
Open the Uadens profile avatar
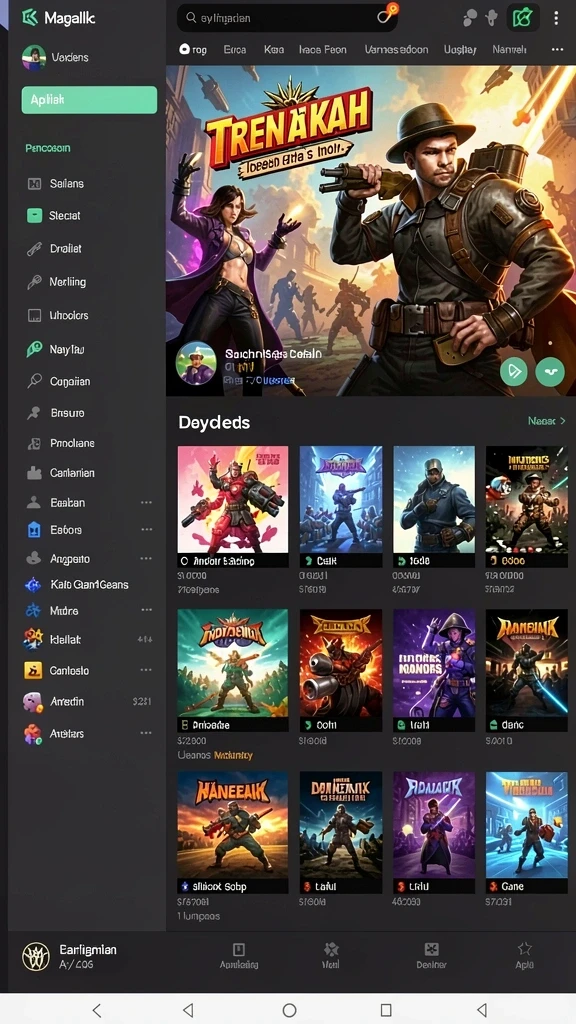point(33,57)
